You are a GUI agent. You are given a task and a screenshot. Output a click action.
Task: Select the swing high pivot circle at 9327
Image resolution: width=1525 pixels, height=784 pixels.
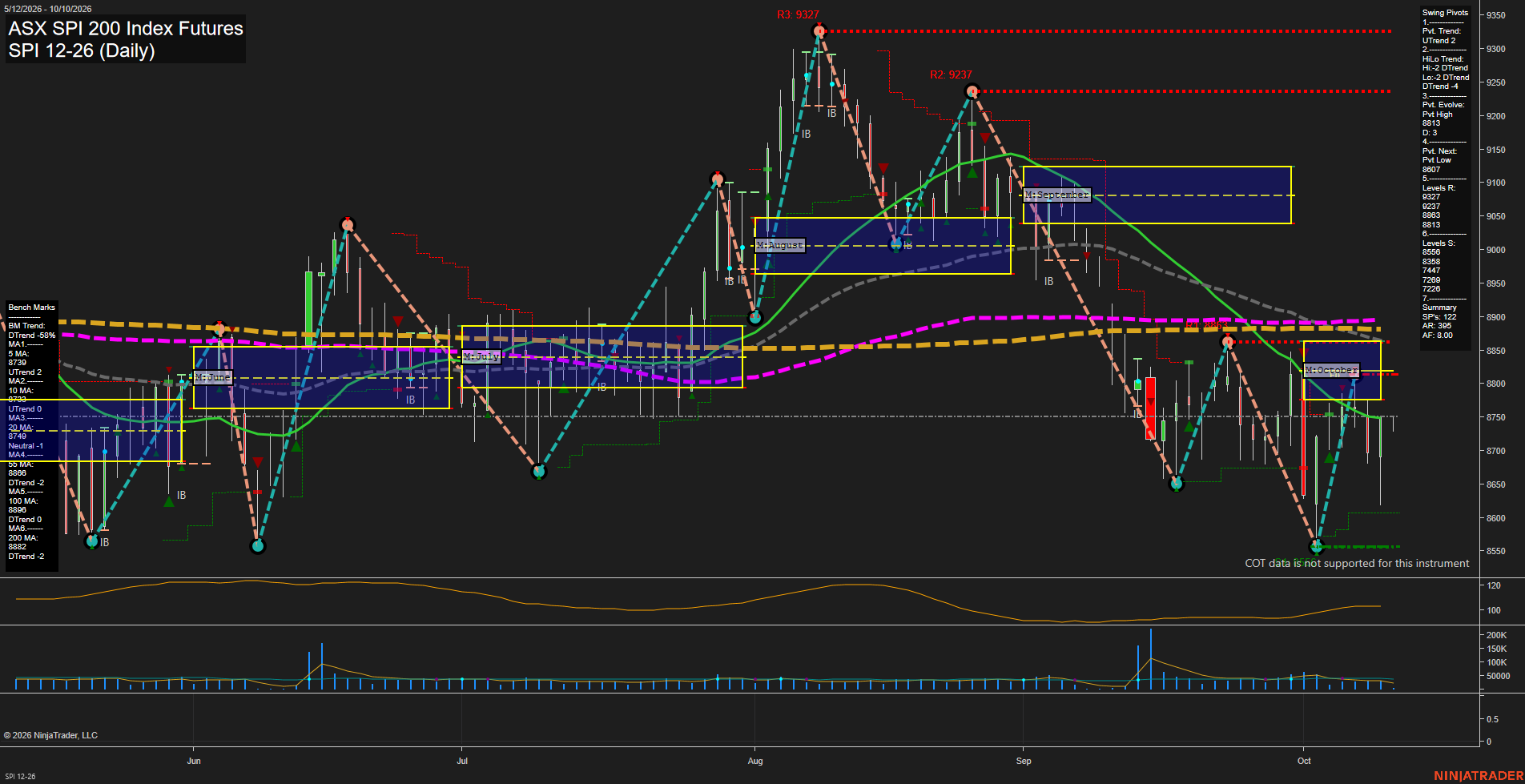819,31
